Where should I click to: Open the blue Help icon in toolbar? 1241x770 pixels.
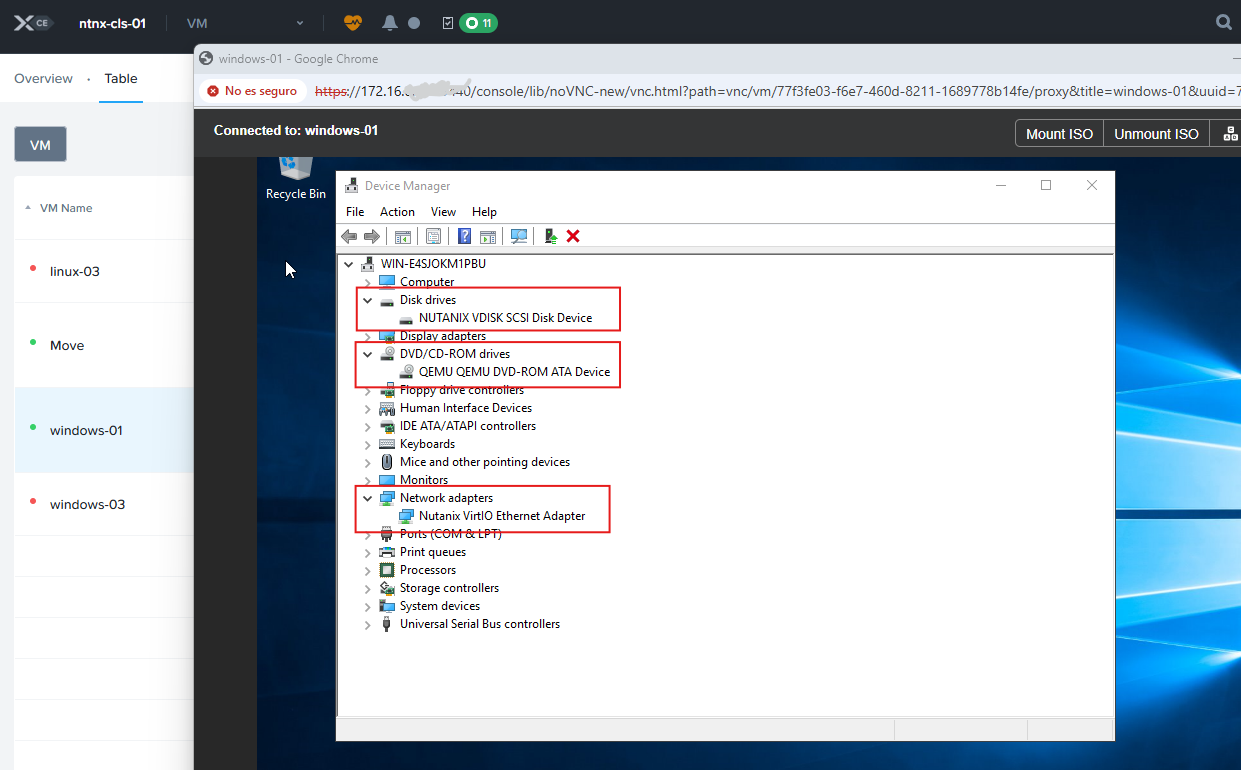(464, 236)
